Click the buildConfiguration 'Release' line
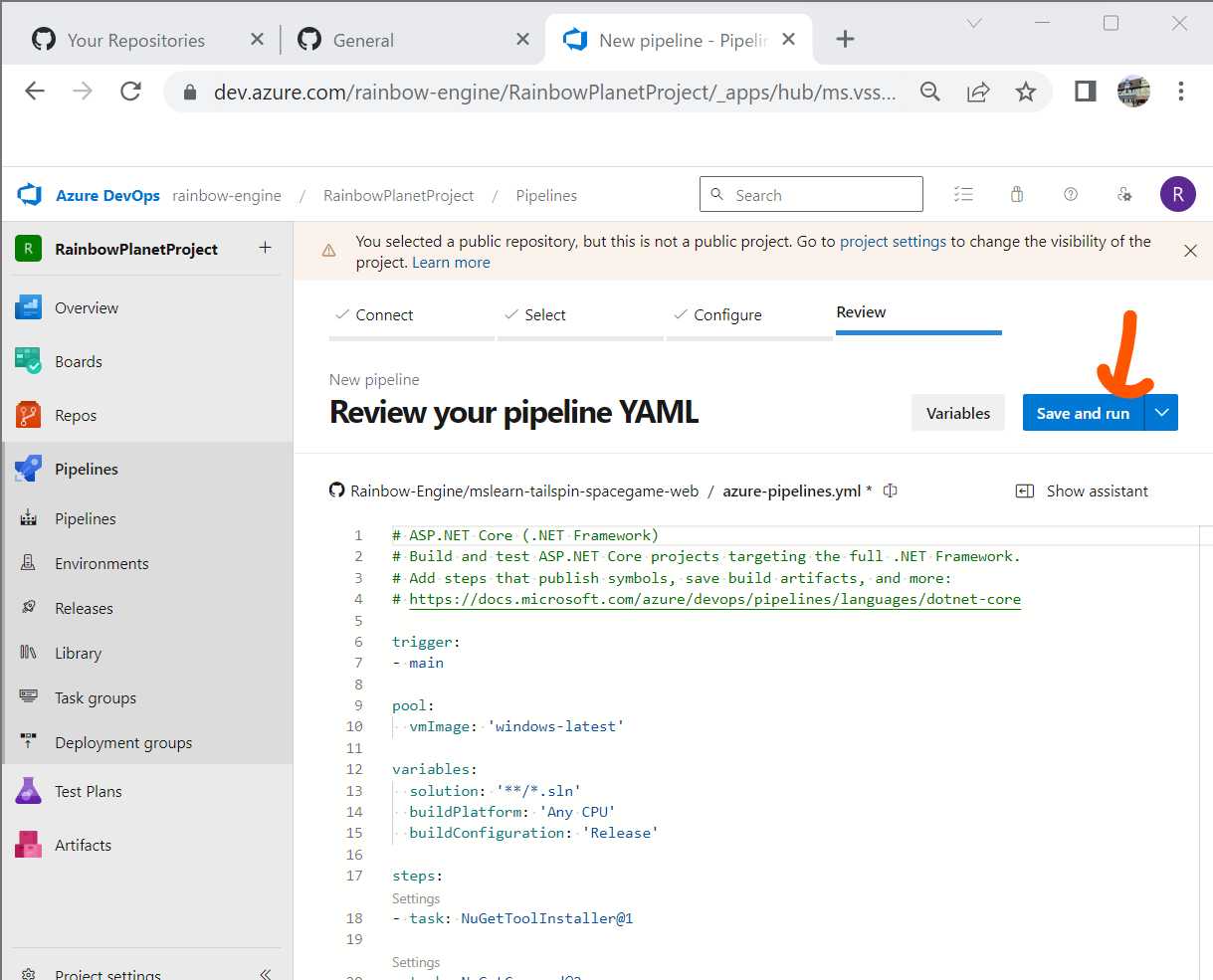The height and width of the screenshot is (980, 1213). pos(533,833)
